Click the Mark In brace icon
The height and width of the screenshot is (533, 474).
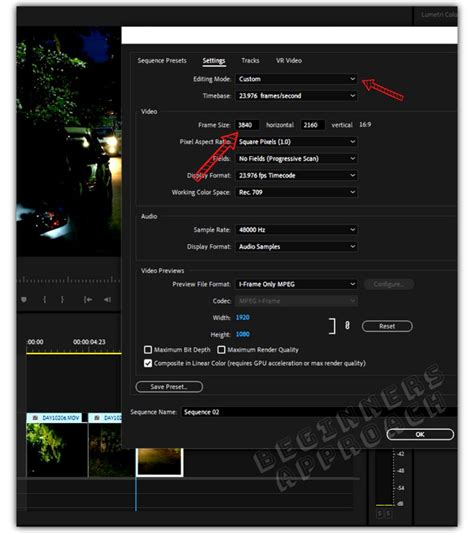(x=44, y=299)
